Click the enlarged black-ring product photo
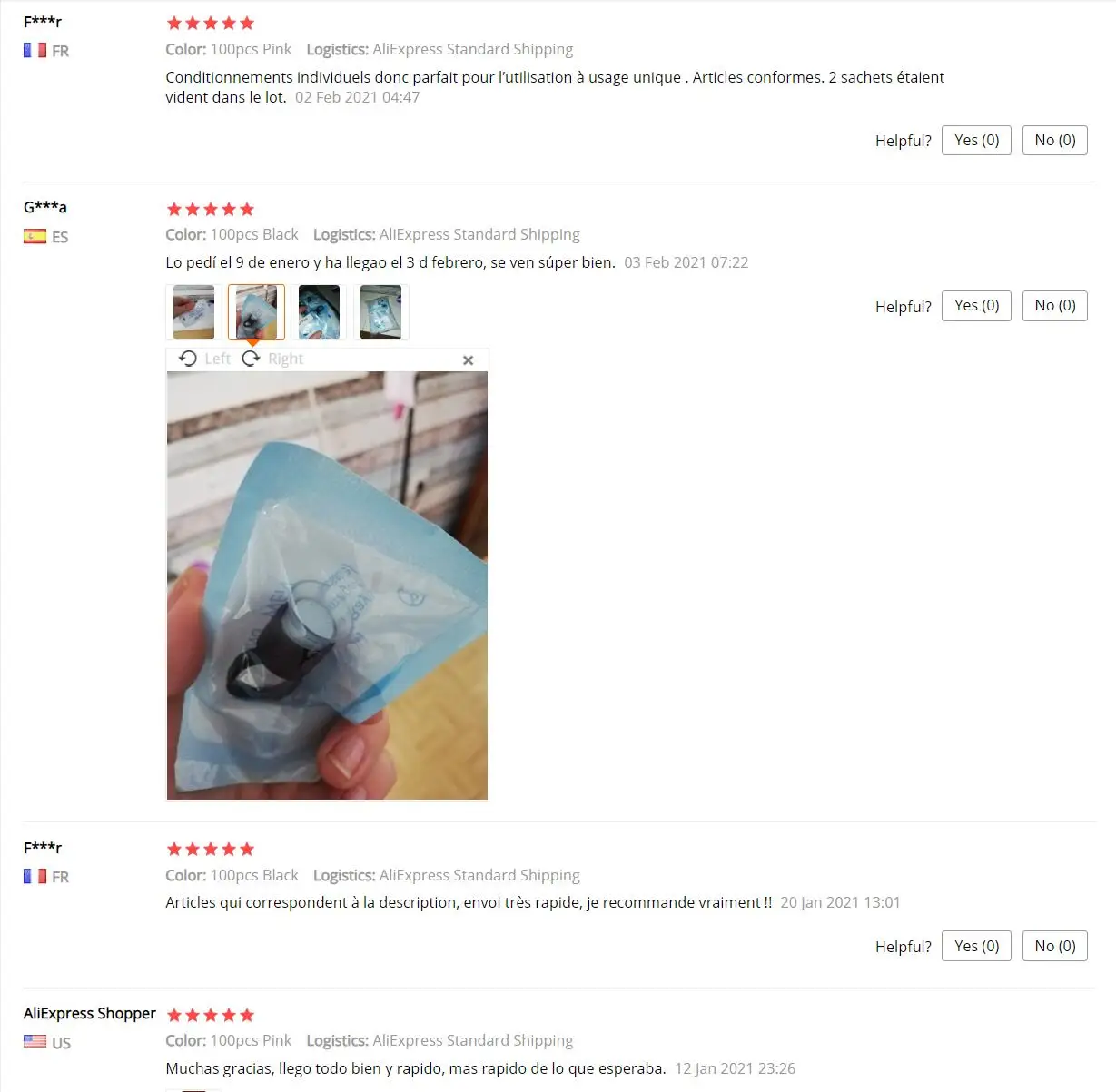Image resolution: width=1116 pixels, height=1092 pixels. 327,585
